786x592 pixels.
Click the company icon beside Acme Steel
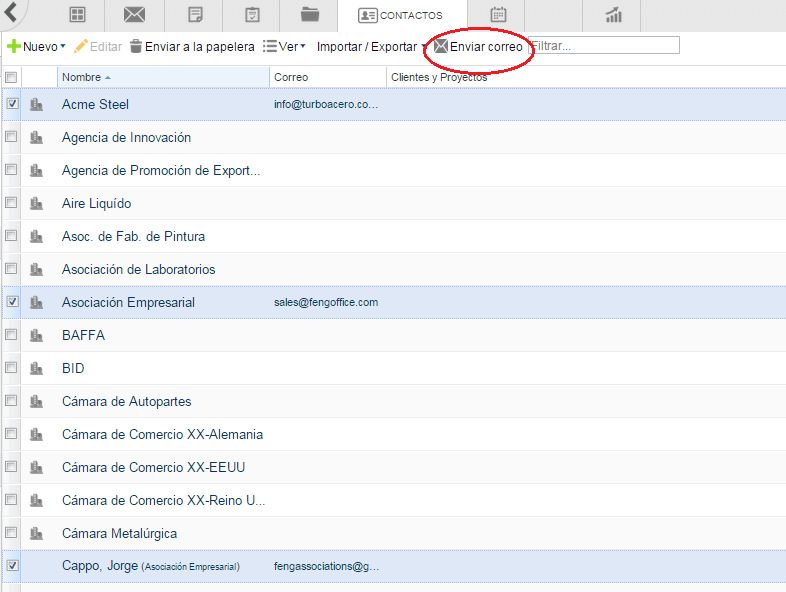point(37,104)
